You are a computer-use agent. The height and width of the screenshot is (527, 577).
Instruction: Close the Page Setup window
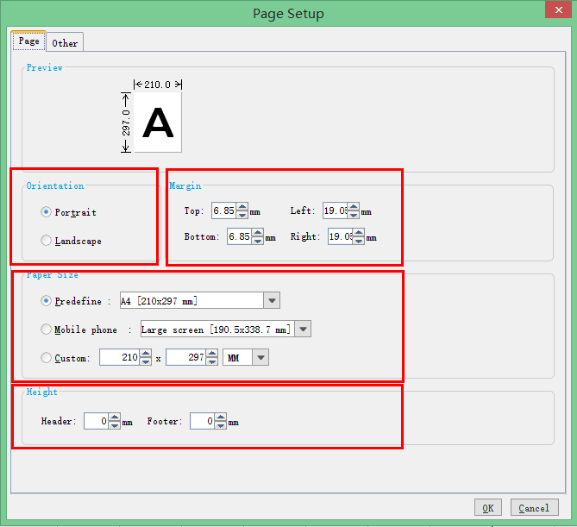point(558,10)
